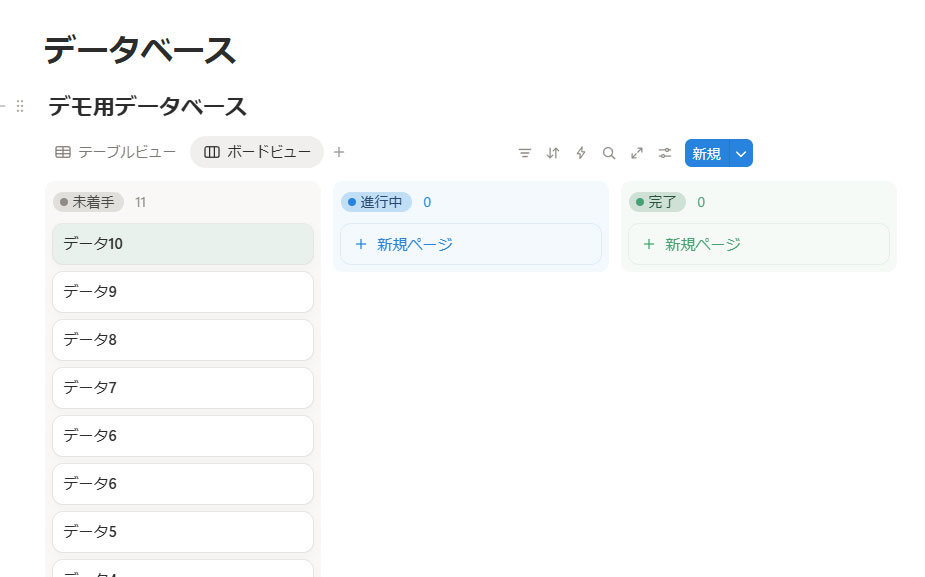Open the データ8 card
The image size is (925, 577).
[183, 340]
